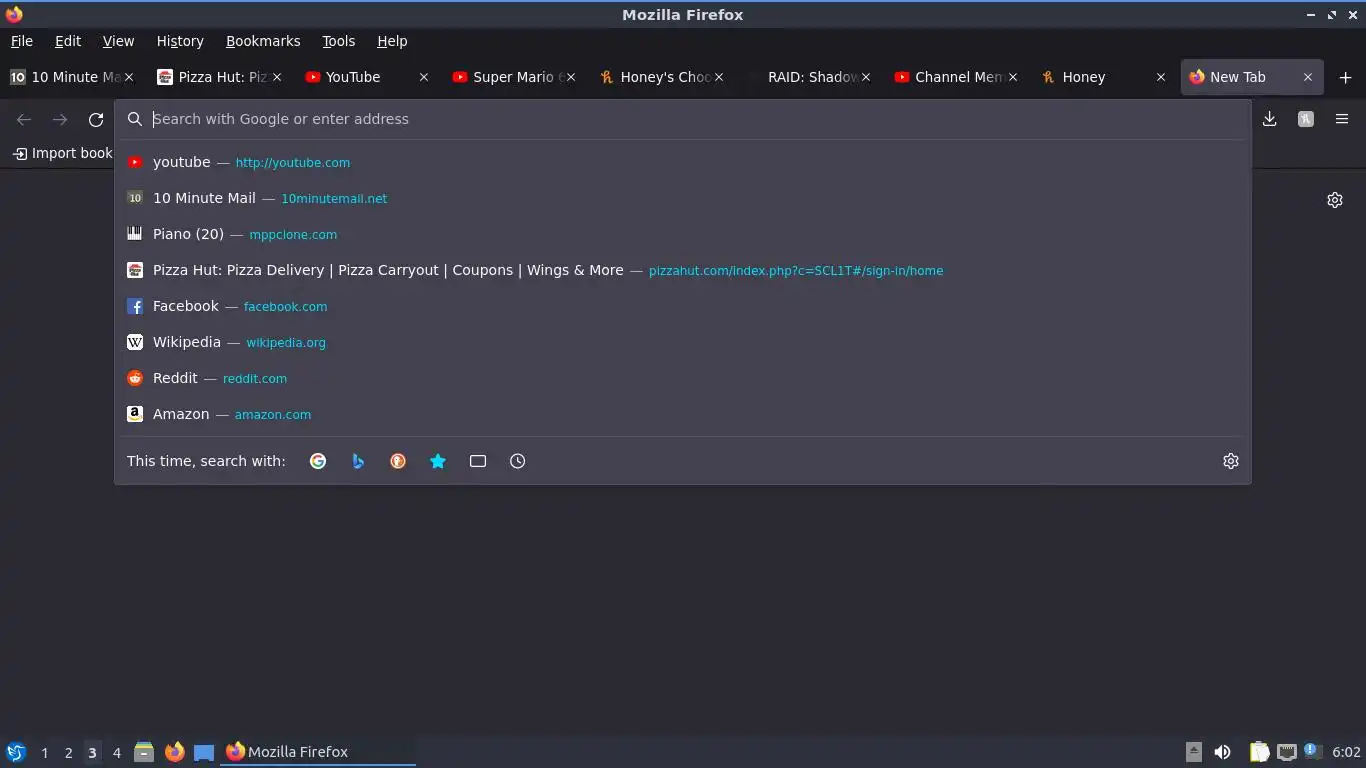
Task: Open network status tray icon
Action: 1287,752
